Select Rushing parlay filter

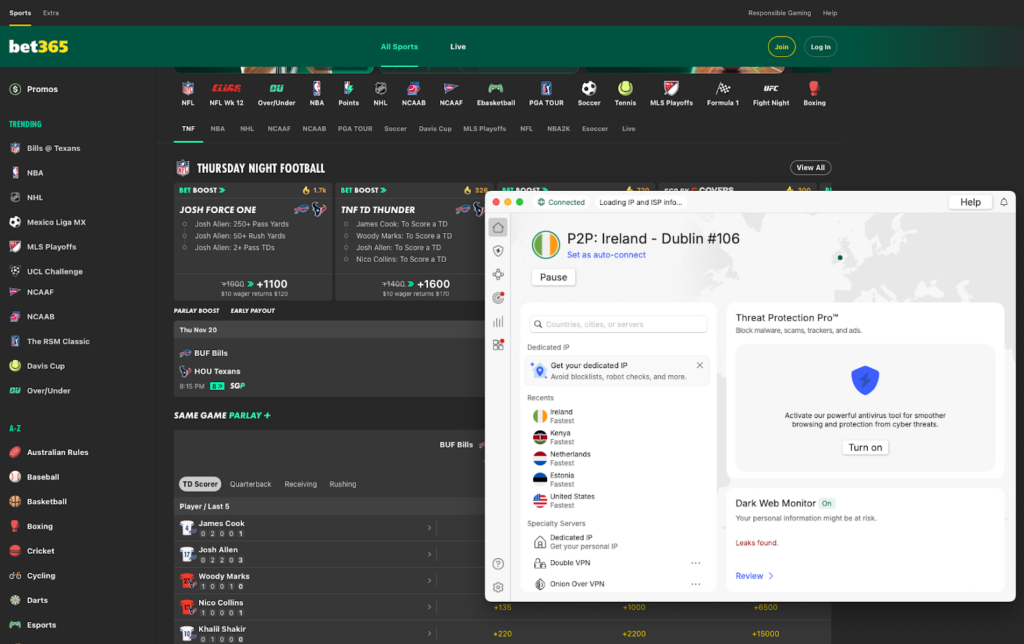tap(342, 484)
